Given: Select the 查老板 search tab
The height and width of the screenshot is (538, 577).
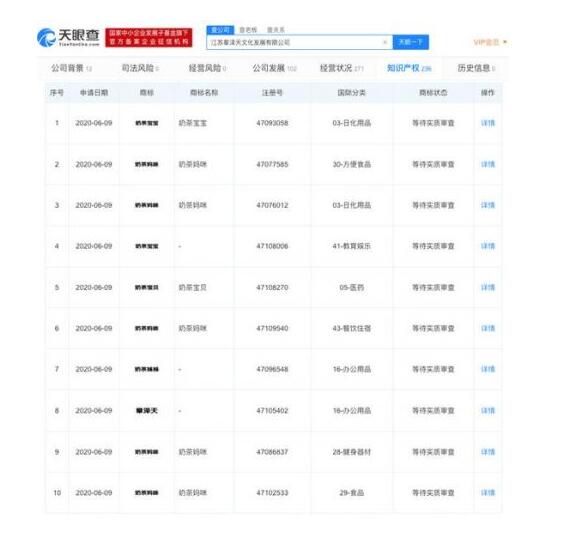Looking at the screenshot, I should click(248, 30).
